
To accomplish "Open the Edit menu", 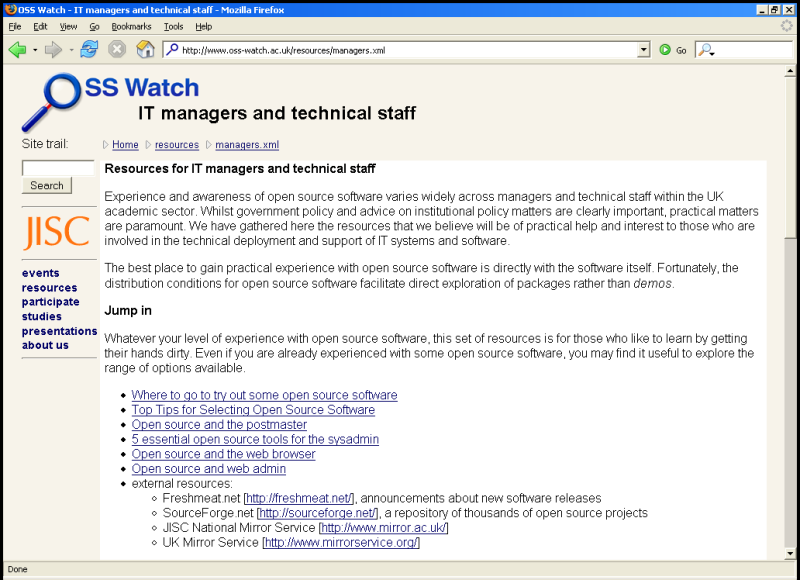I will pyautogui.click(x=40, y=27).
